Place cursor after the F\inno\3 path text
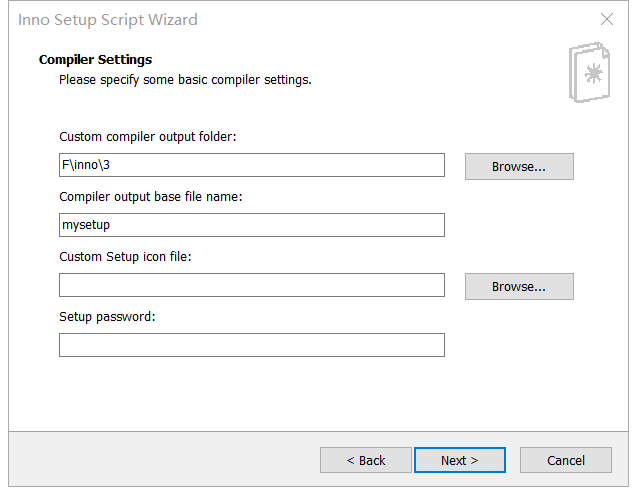The width and height of the screenshot is (637, 495). tap(111, 165)
